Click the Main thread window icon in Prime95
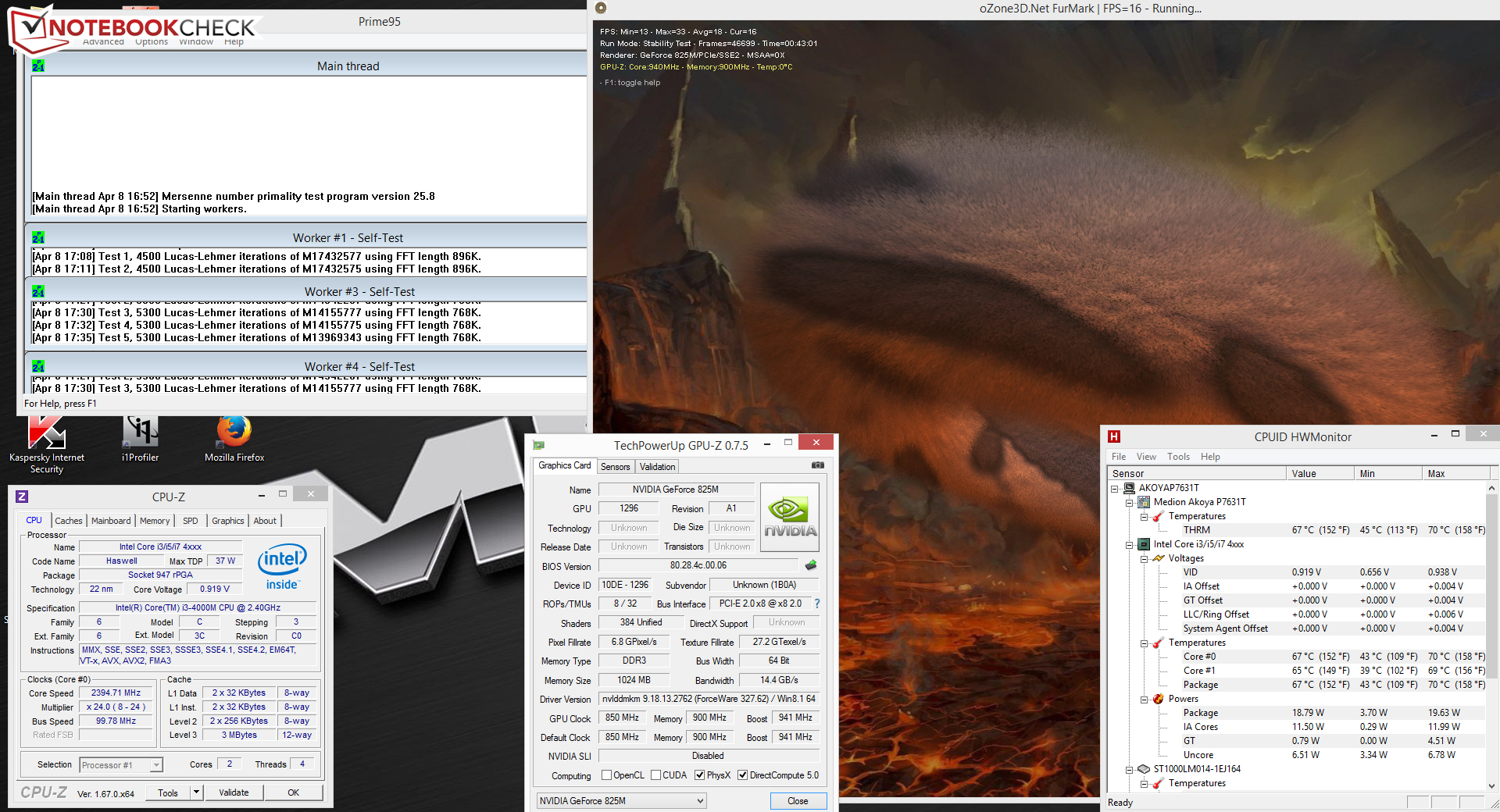Viewport: 1500px width, 812px height. (38, 66)
